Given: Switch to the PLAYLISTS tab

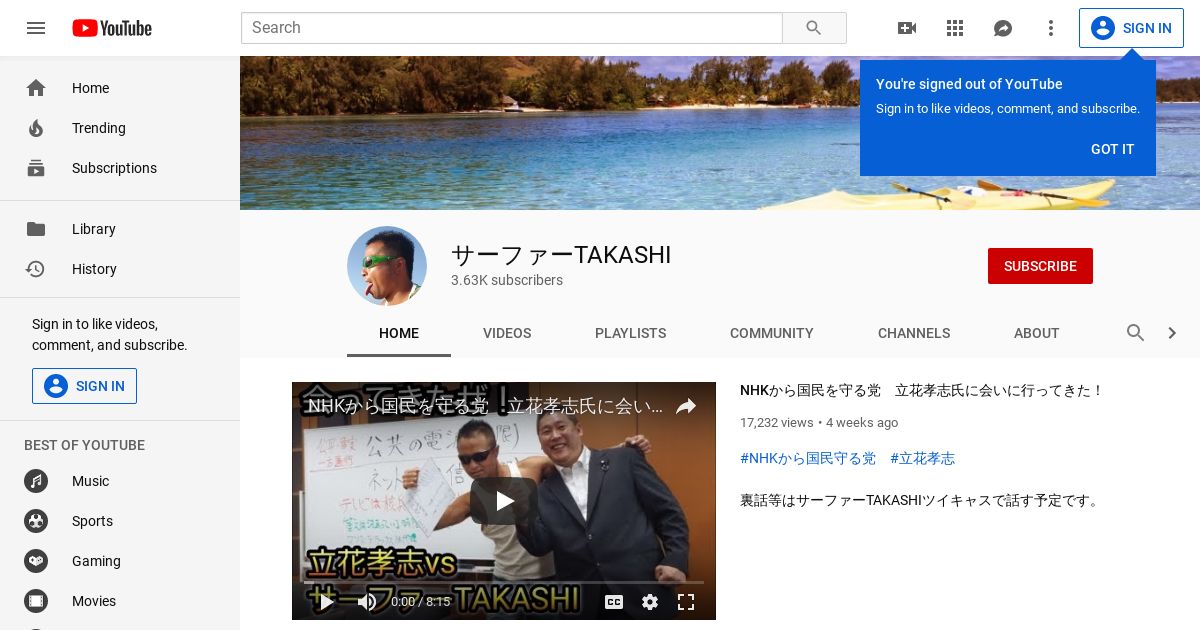Looking at the screenshot, I should [x=630, y=333].
